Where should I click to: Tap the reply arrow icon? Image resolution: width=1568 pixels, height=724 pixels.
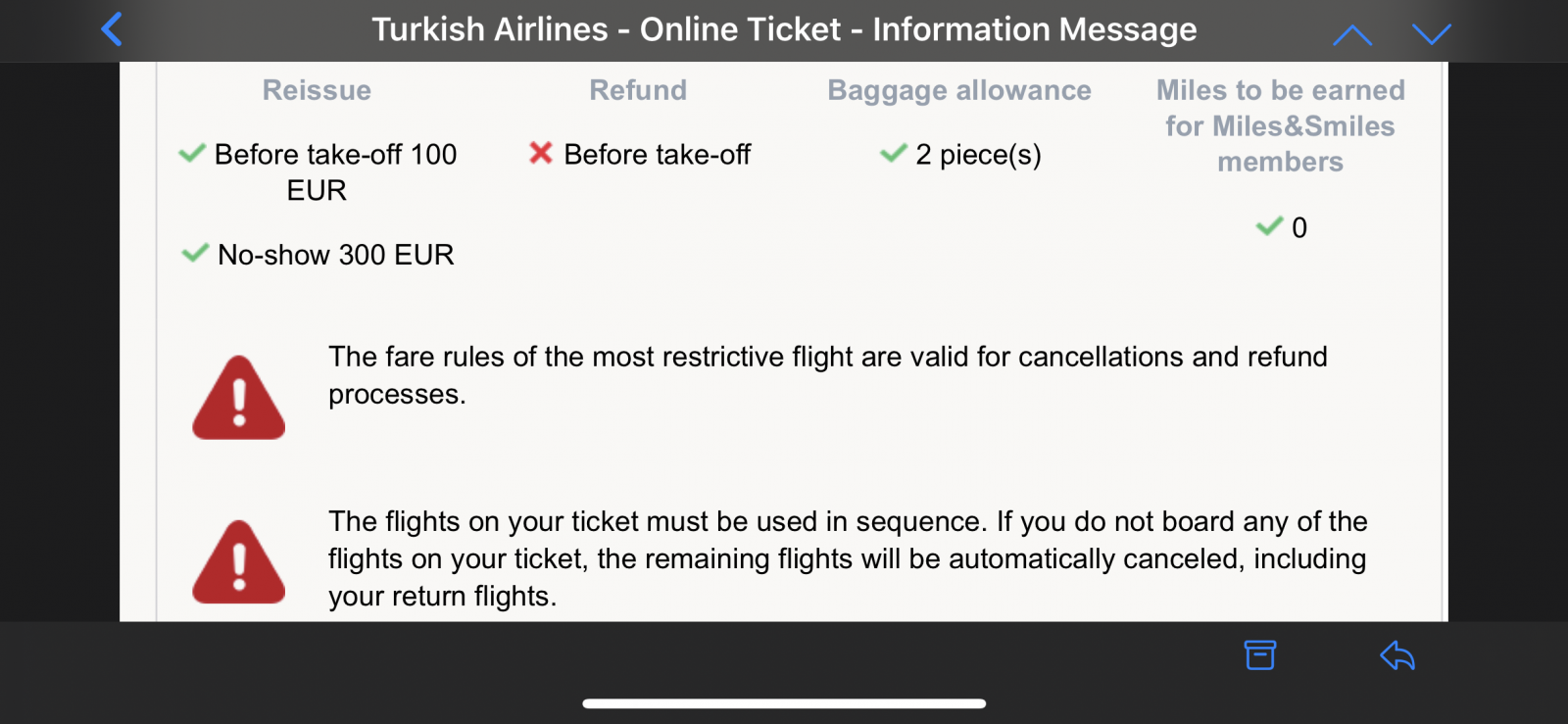click(1397, 655)
